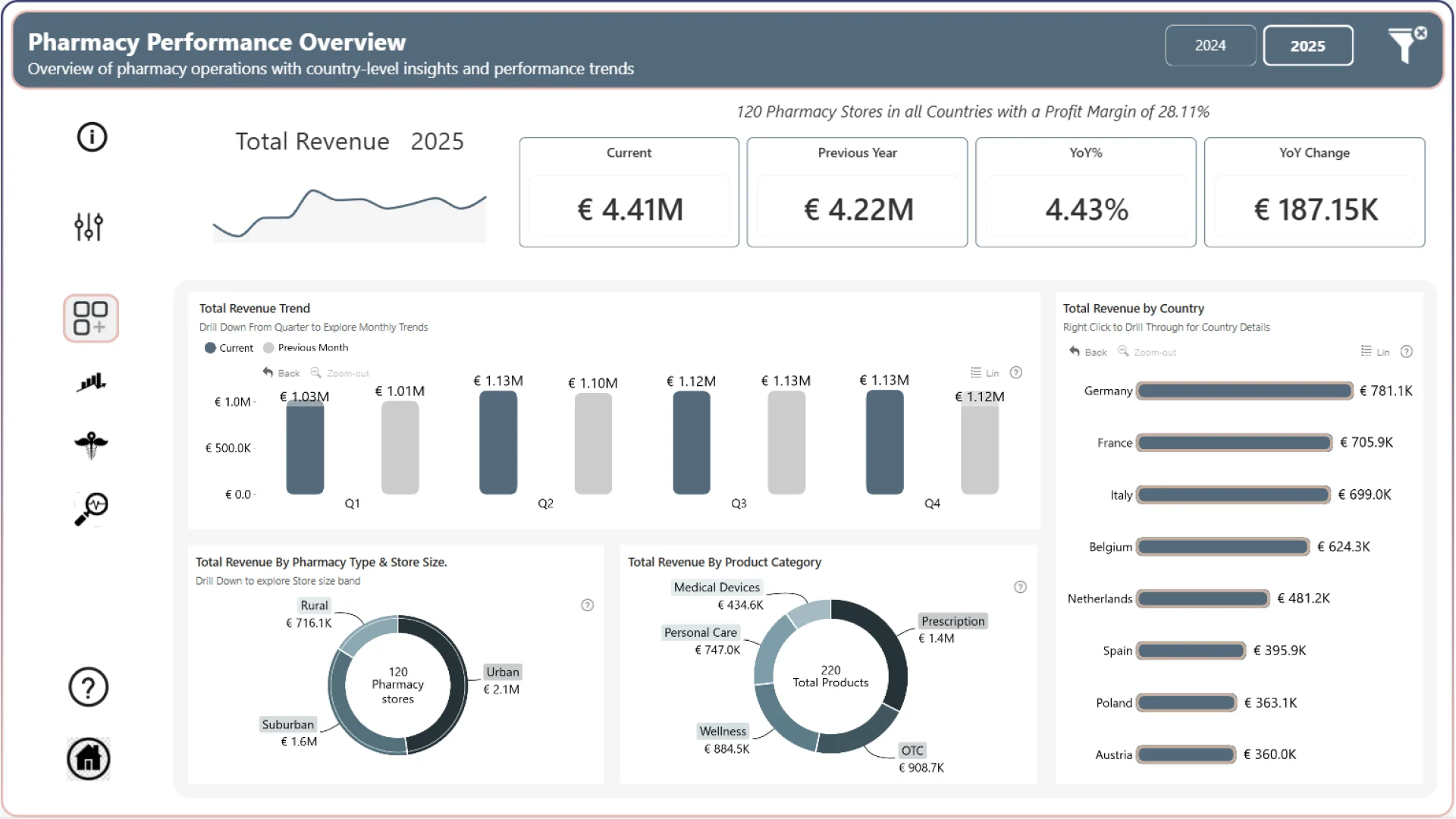Drill down into the Q2 current bar
The width and height of the screenshot is (1456, 819).
[x=498, y=444]
